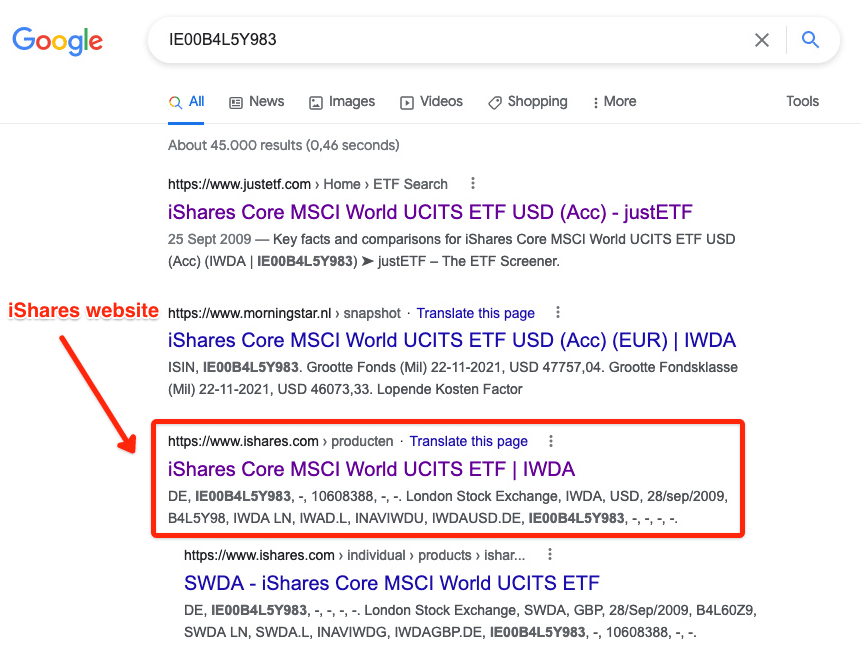
Task: Clear the search box with X icon
Action: click(762, 40)
